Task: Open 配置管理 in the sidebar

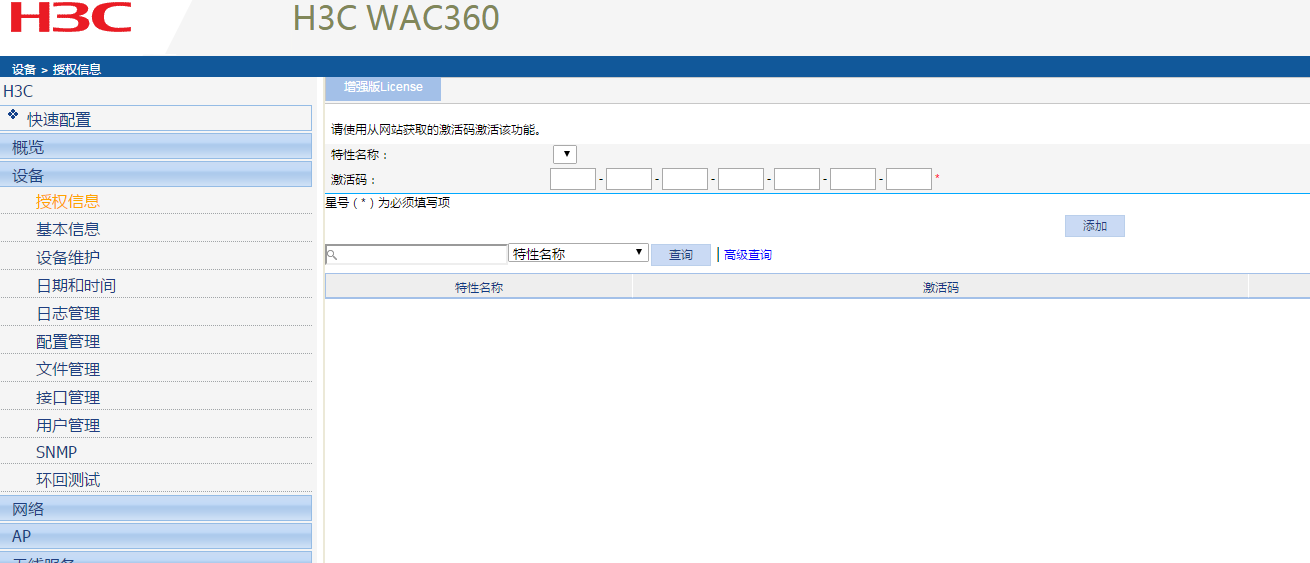Action: [x=68, y=341]
